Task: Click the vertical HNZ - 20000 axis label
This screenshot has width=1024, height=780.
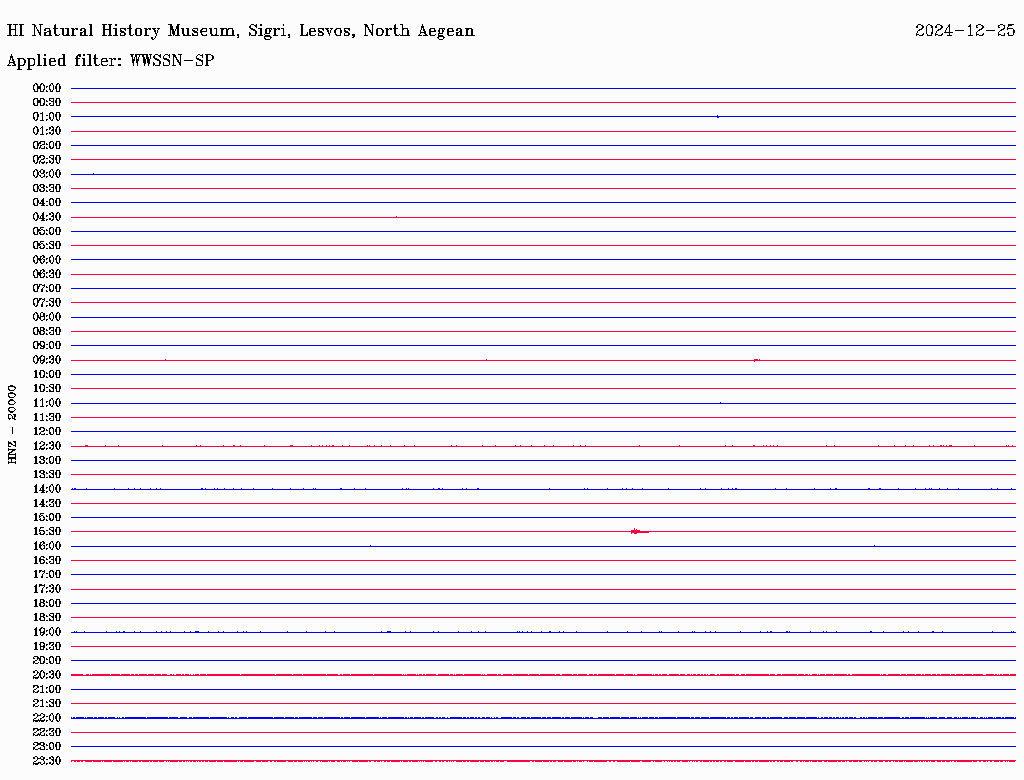Action: (13, 424)
